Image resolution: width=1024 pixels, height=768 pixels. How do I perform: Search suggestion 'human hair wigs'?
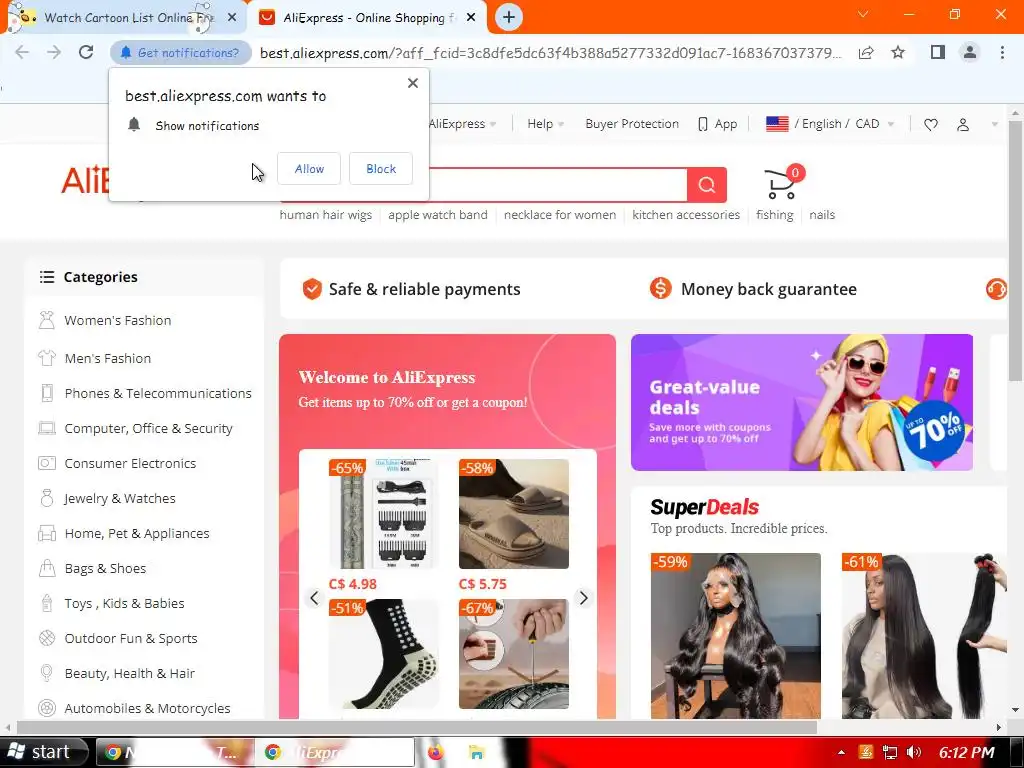tap(326, 215)
